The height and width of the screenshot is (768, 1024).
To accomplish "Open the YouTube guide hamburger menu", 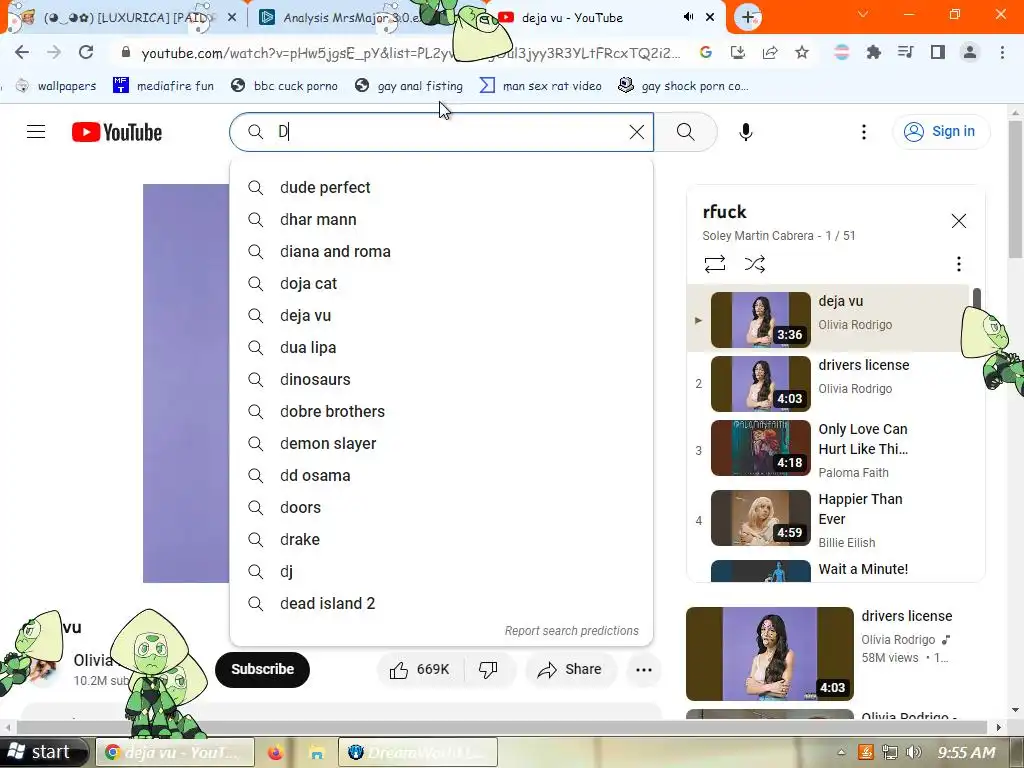I will [x=36, y=132].
